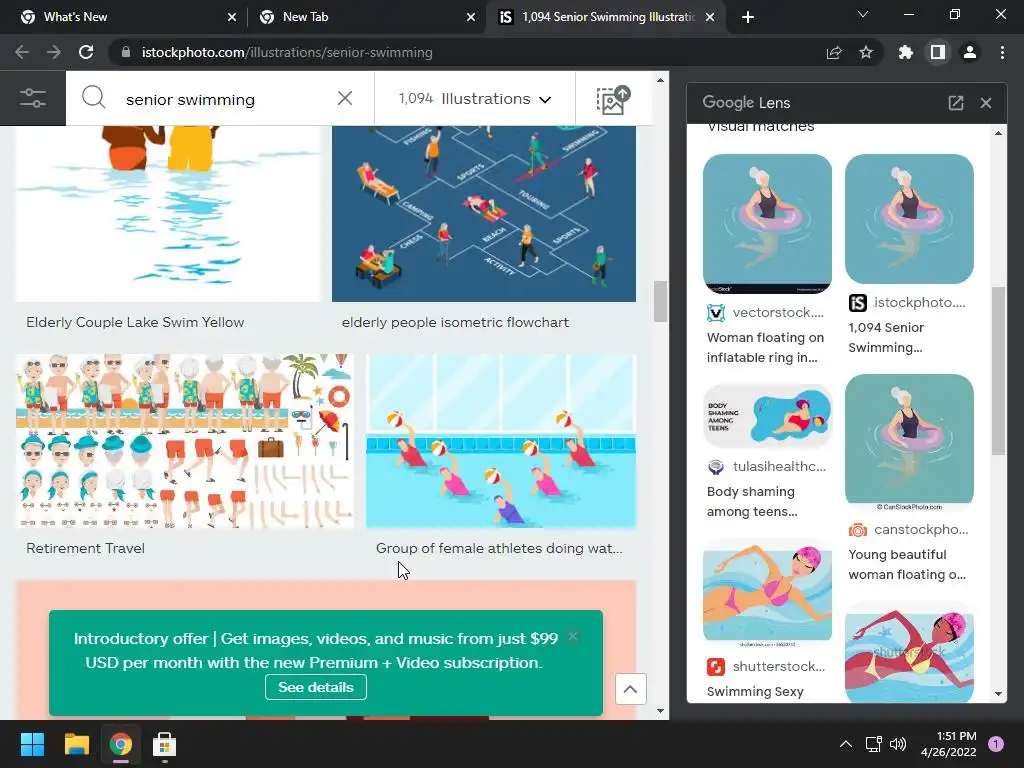Screen dimensions: 1024x768
Task: View site lock information
Action: [x=126, y=52]
